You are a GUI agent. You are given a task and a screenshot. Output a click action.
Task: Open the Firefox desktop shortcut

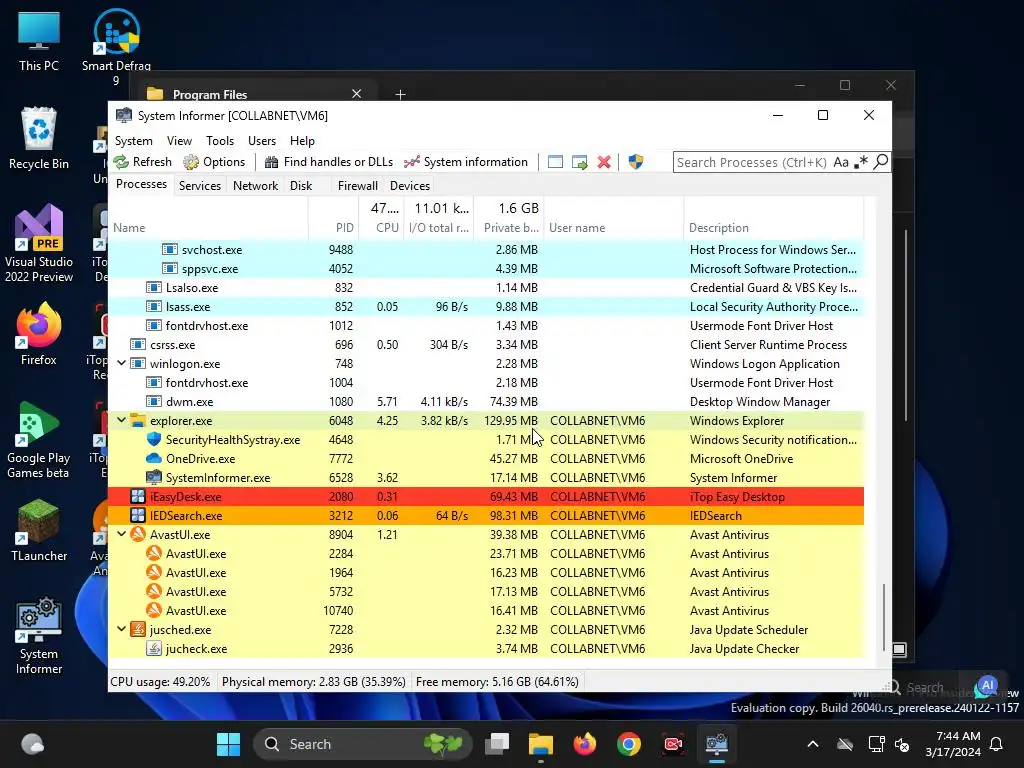[x=39, y=334]
